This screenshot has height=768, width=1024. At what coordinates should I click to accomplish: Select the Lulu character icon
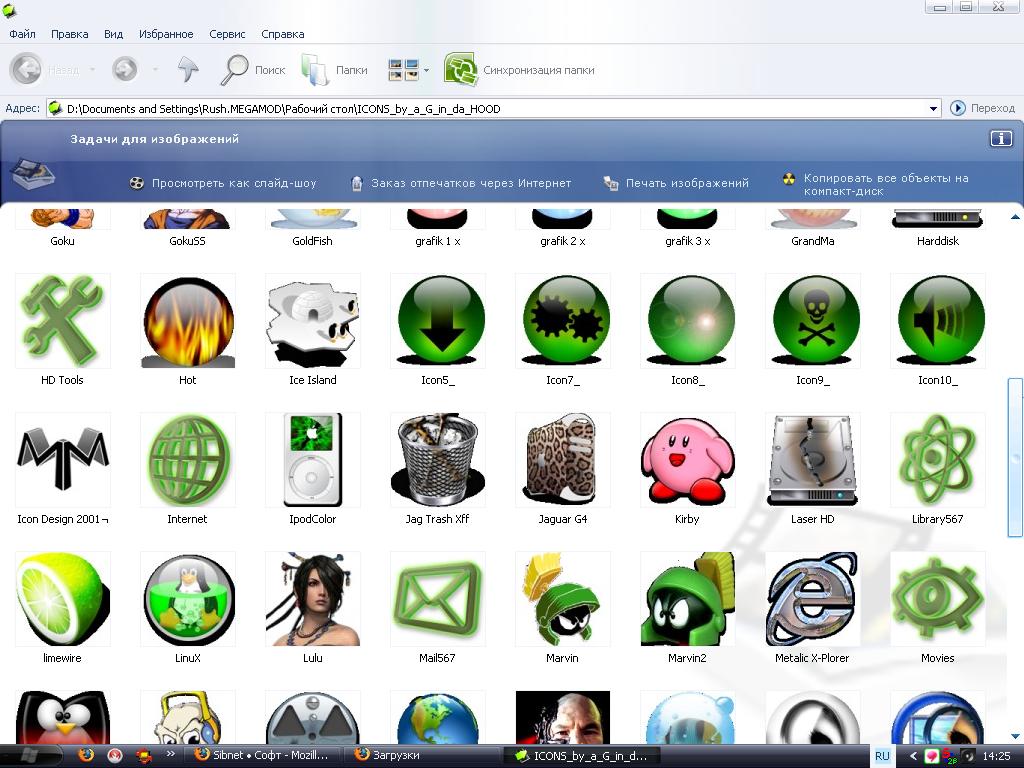[x=313, y=599]
